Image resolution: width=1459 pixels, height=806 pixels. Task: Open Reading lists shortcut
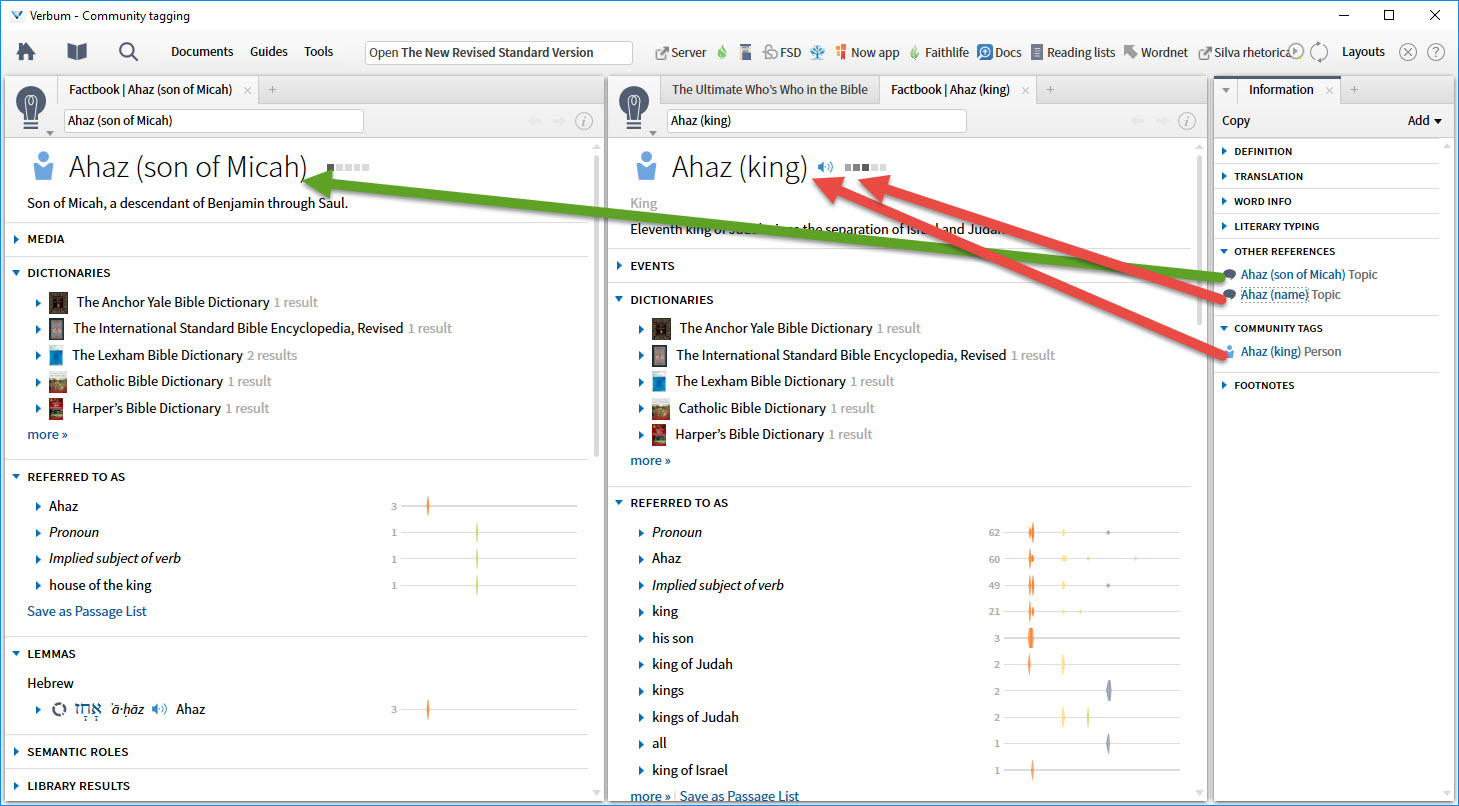click(1073, 53)
